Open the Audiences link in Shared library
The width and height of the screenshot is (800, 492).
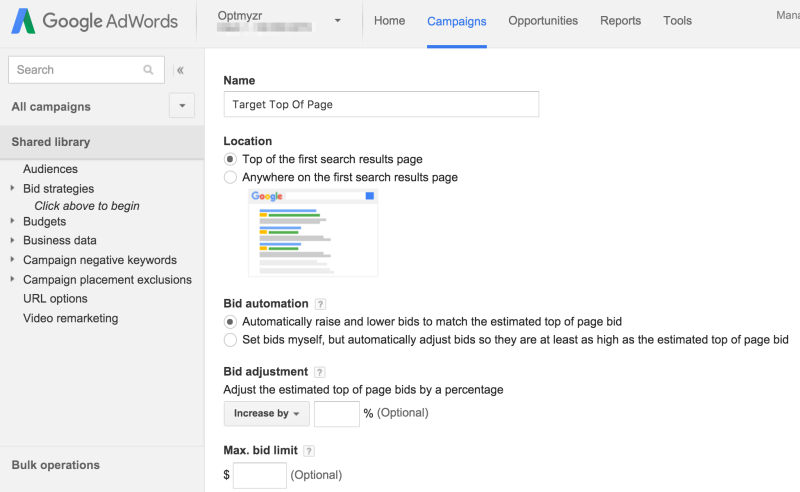[x=51, y=169]
